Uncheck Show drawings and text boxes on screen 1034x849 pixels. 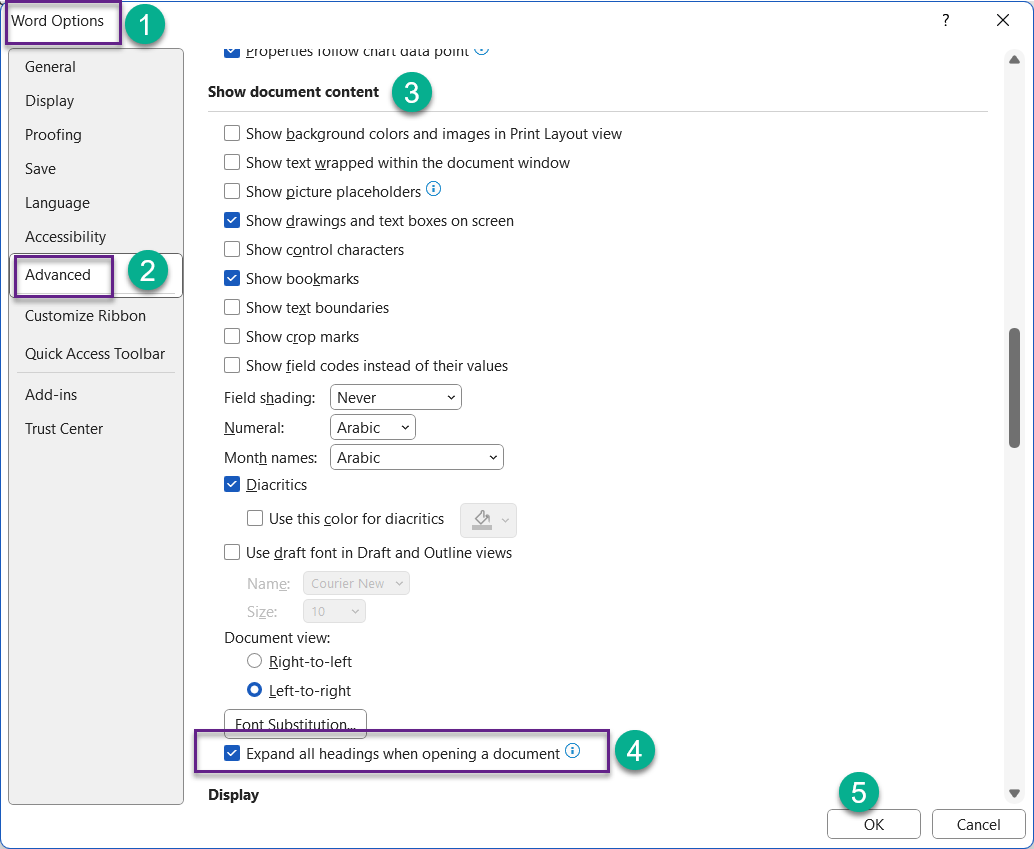point(232,220)
